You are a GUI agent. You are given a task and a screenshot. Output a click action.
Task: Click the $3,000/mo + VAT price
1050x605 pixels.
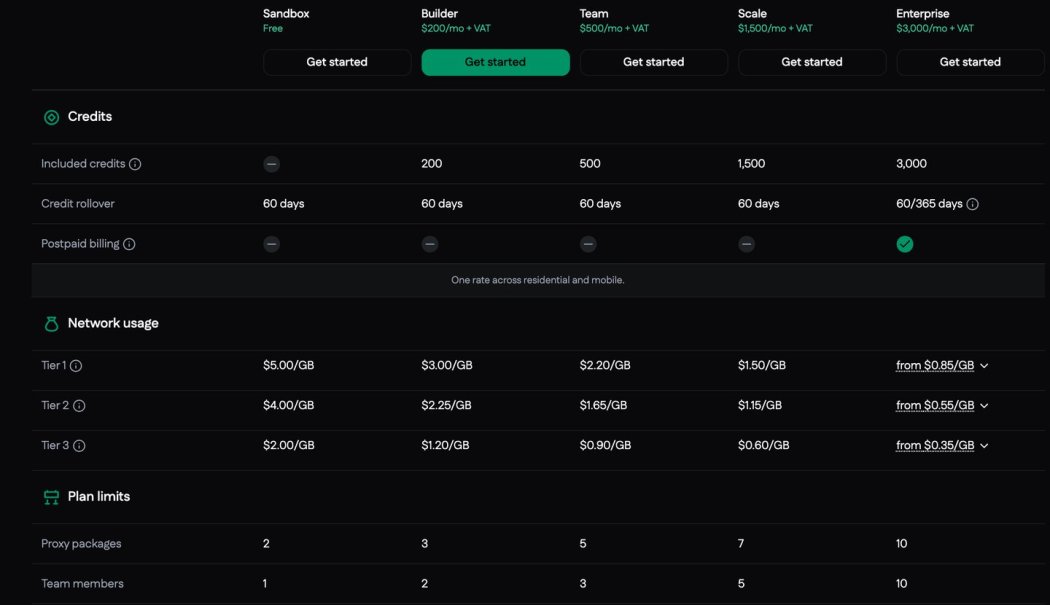935,29
